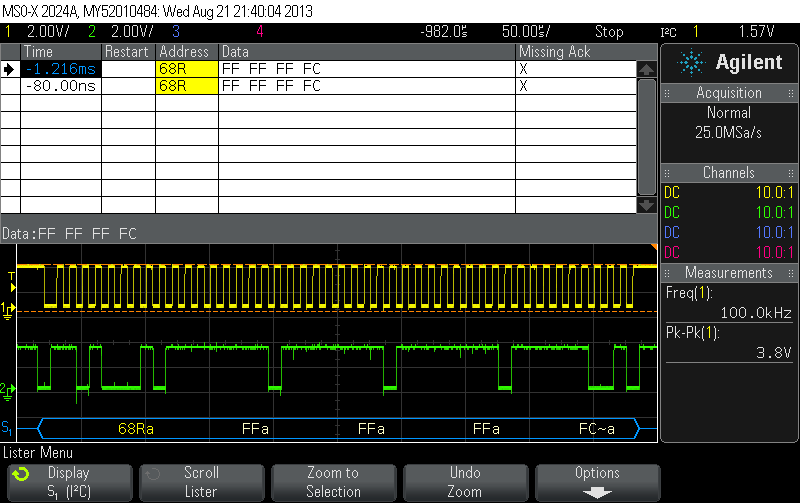Click the Zoom to Selection softkey

pyautogui.click(x=333, y=482)
